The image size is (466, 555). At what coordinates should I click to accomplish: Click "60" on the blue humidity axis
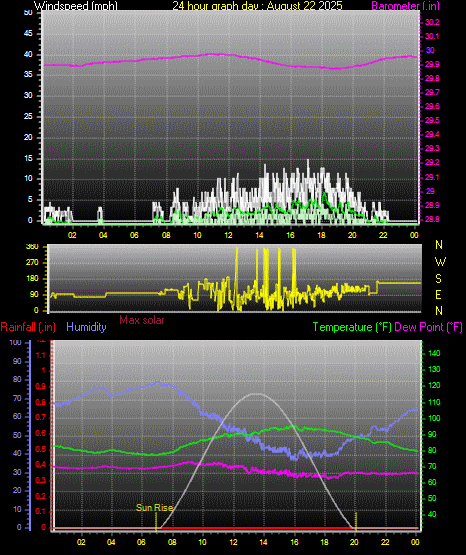click(17, 417)
